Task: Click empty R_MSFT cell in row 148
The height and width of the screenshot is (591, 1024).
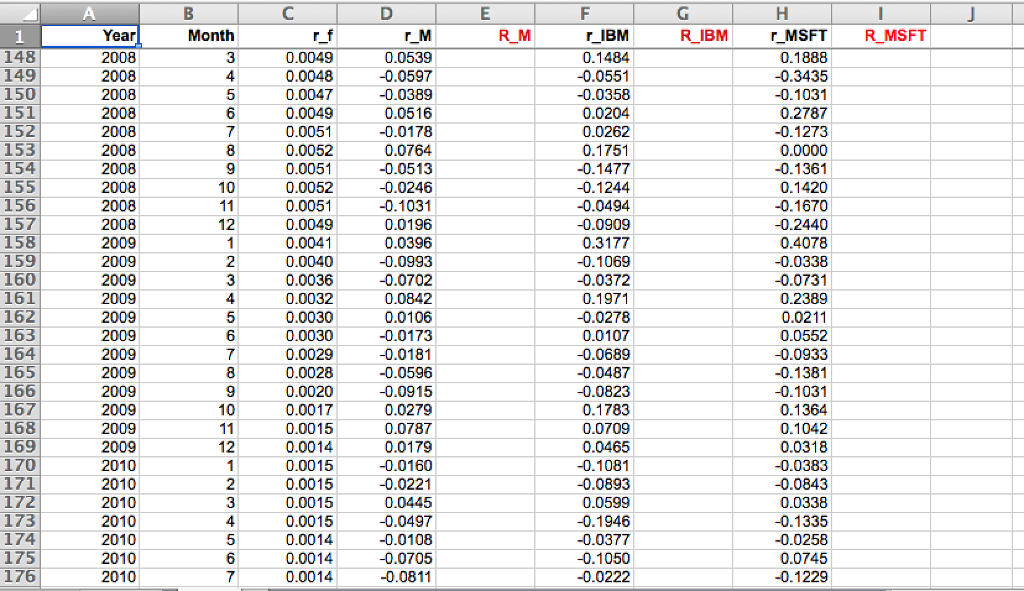Action: coord(881,57)
